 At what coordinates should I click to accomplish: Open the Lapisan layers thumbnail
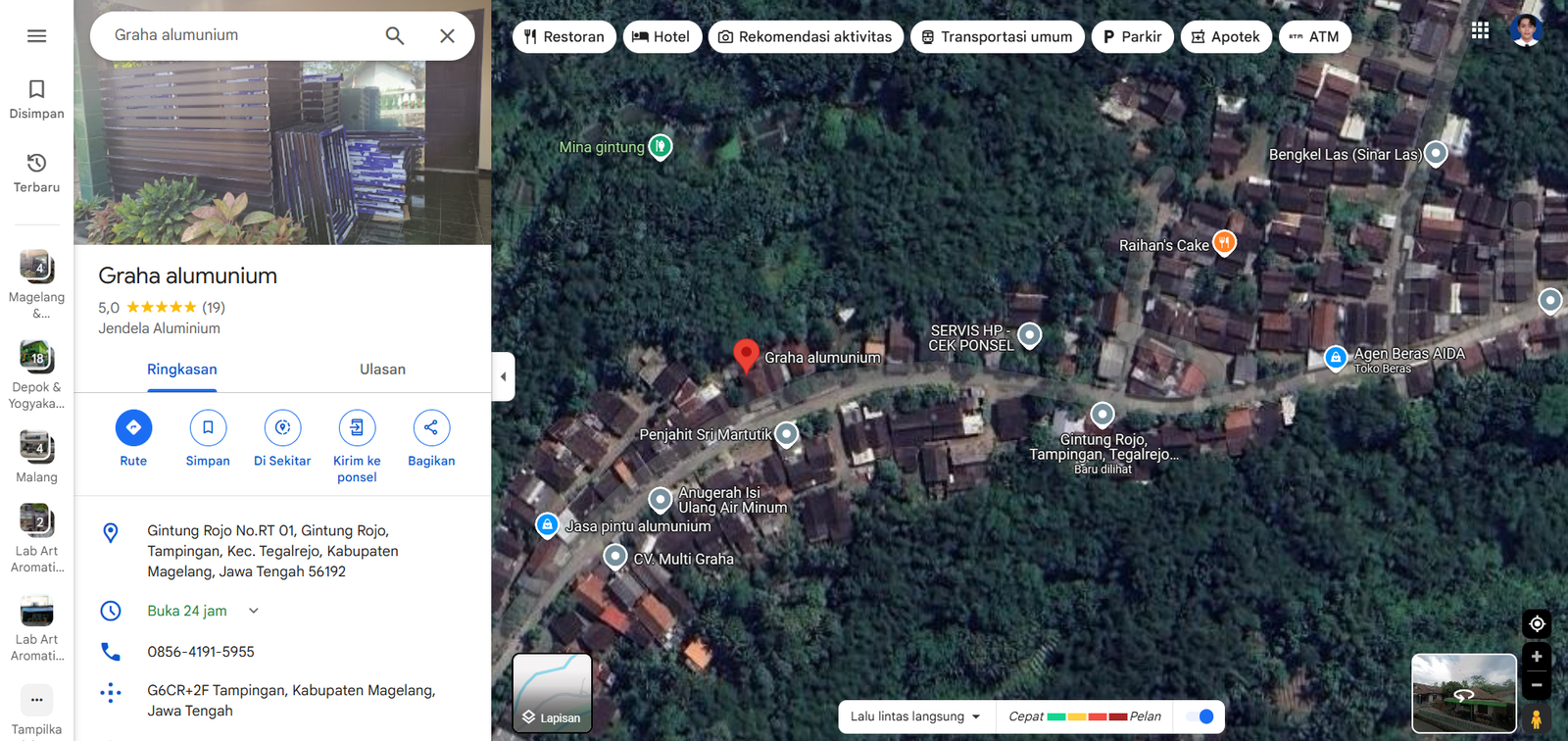click(x=553, y=693)
